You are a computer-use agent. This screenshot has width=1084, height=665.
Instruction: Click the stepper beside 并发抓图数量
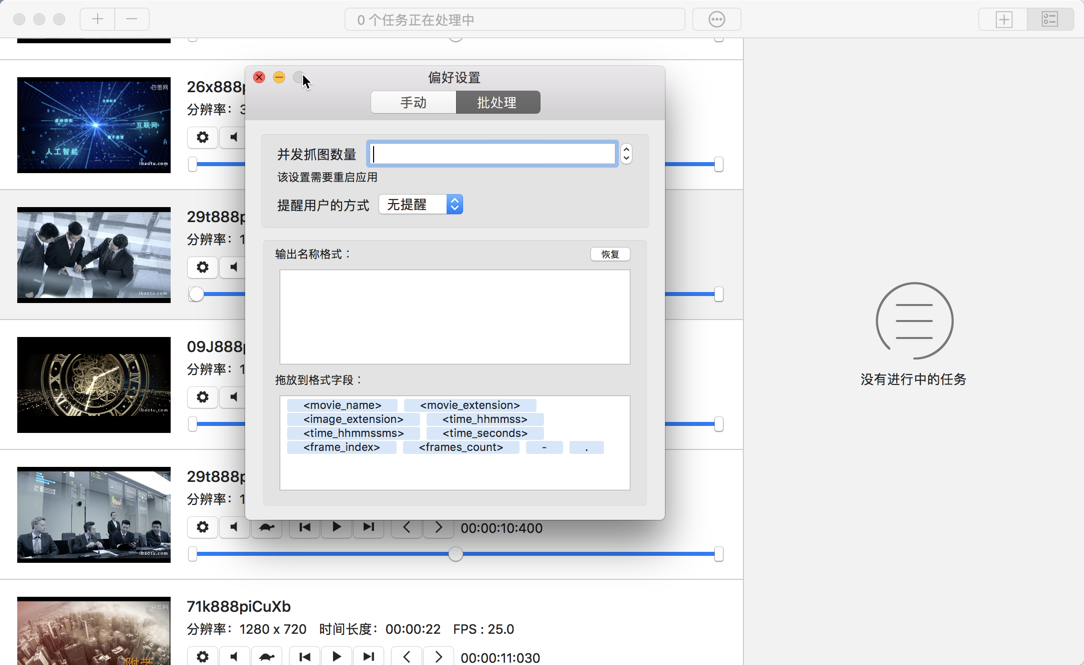(x=626, y=153)
